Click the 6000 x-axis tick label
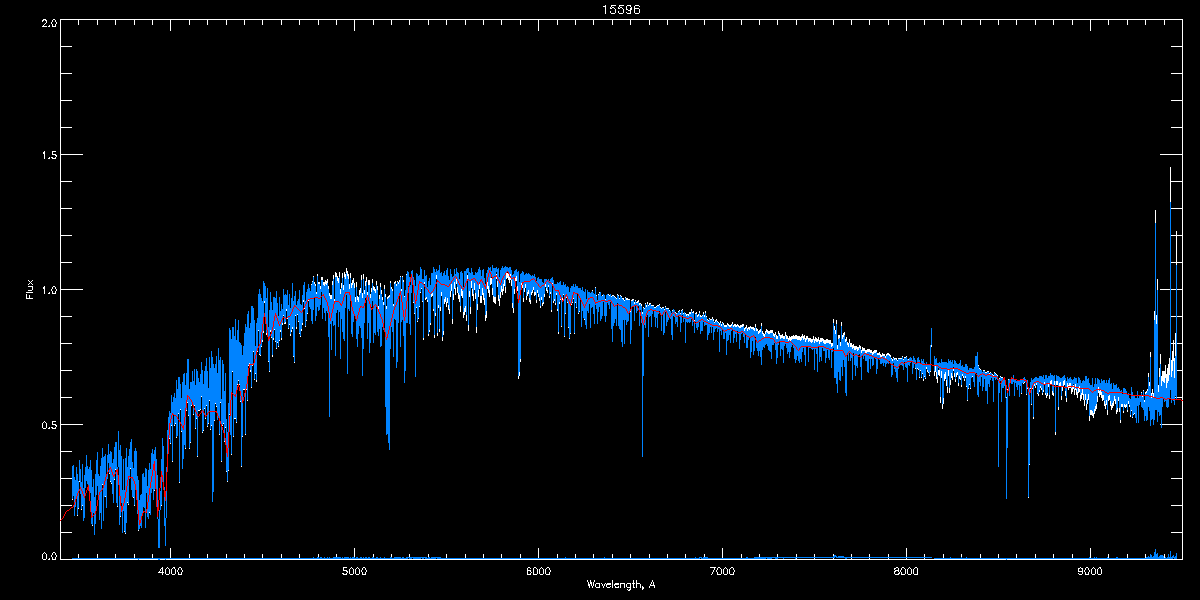The height and width of the screenshot is (600, 1200). click(538, 572)
